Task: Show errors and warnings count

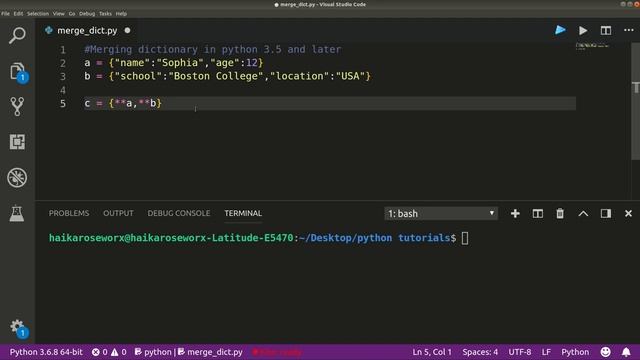Action: 109,352
